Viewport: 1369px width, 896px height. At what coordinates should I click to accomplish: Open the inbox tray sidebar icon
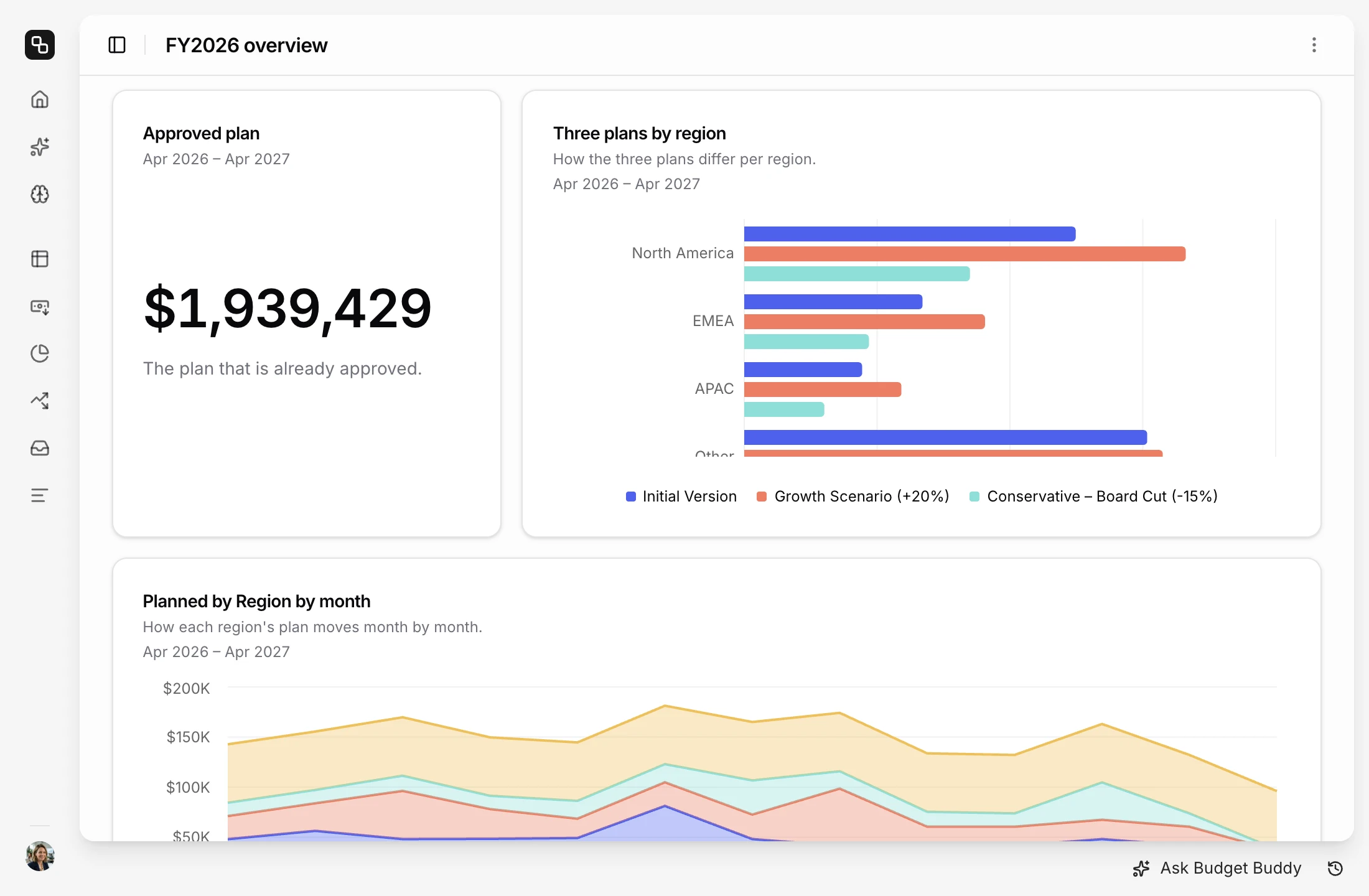40,448
